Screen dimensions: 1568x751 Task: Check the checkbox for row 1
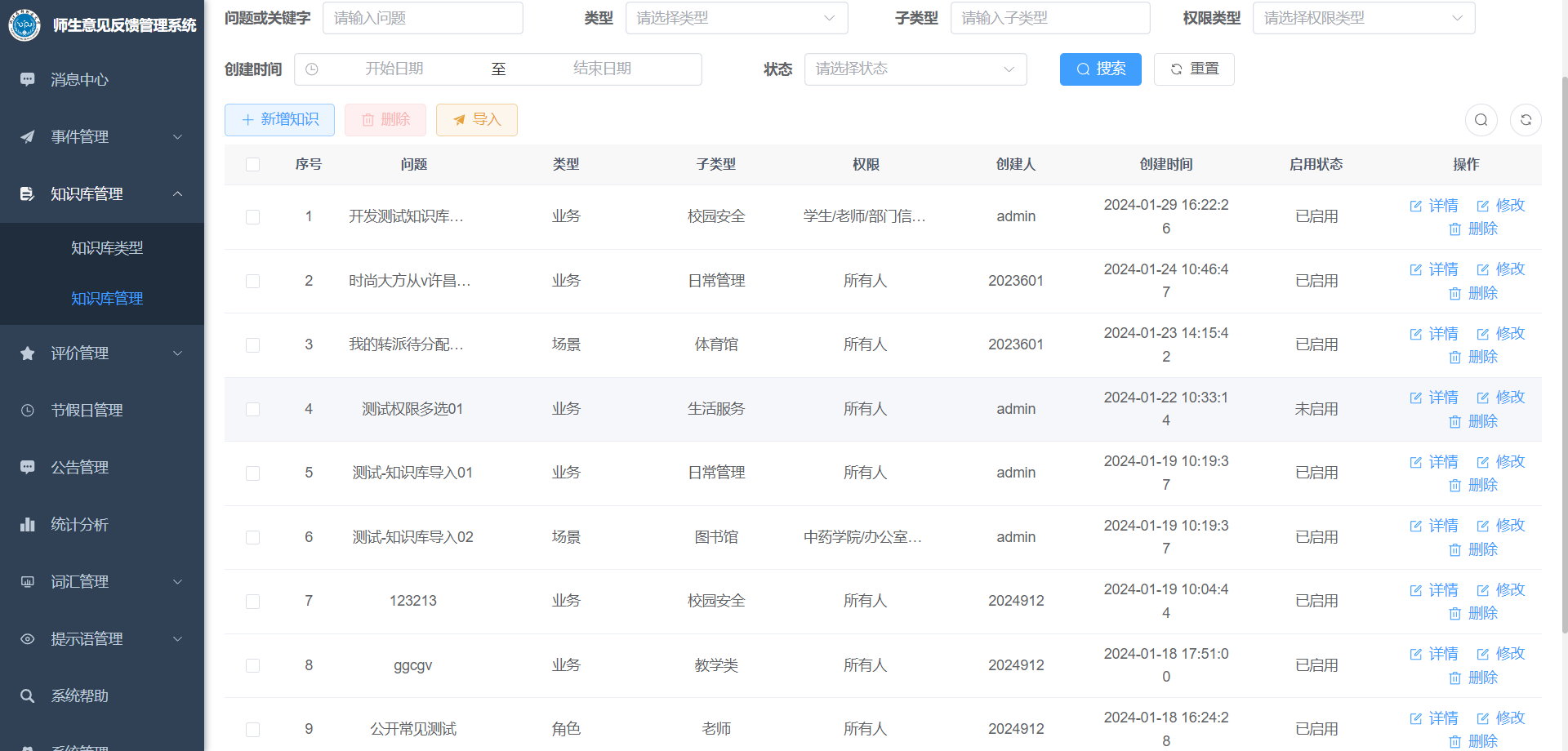(x=252, y=216)
